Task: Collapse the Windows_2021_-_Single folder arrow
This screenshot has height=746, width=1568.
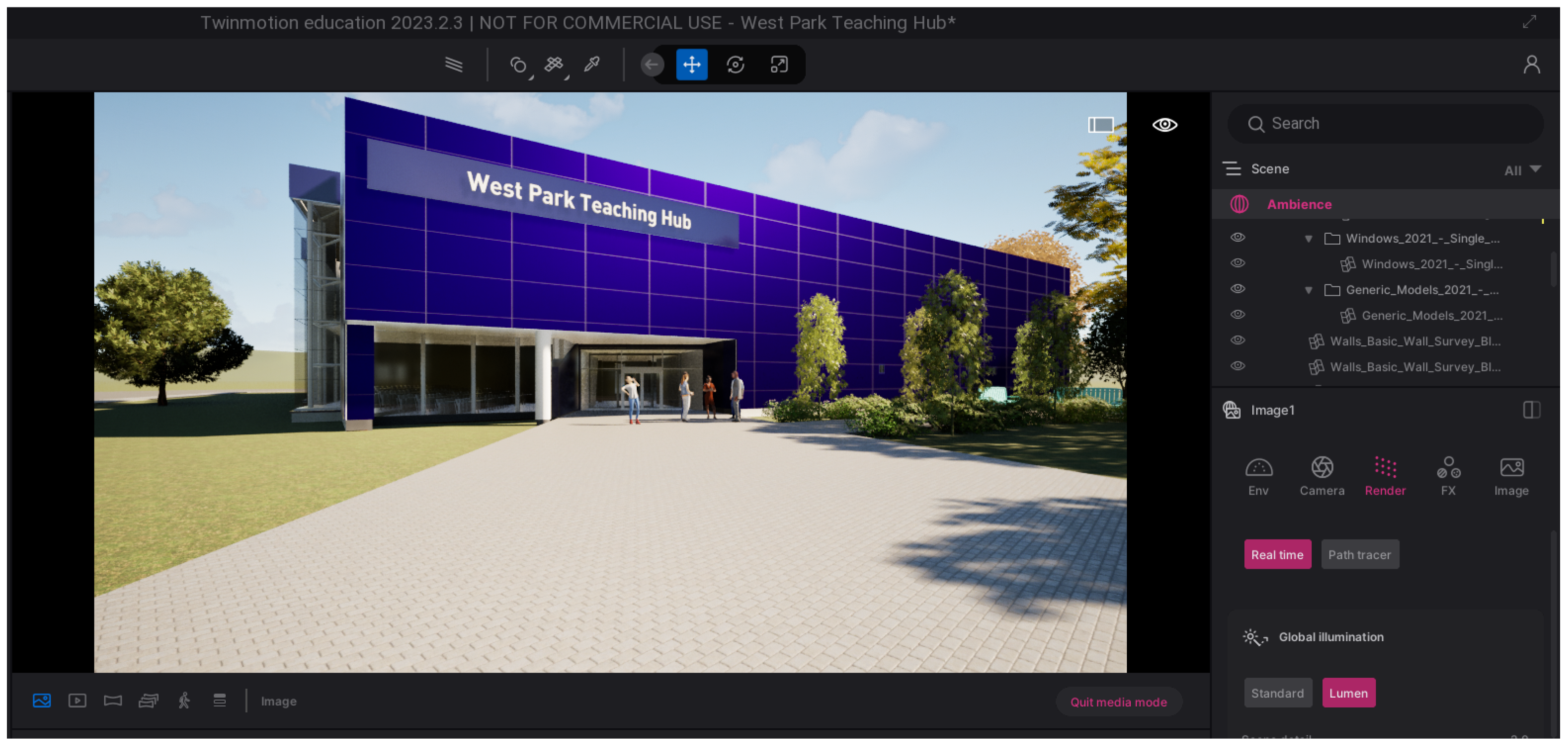Action: [1308, 239]
